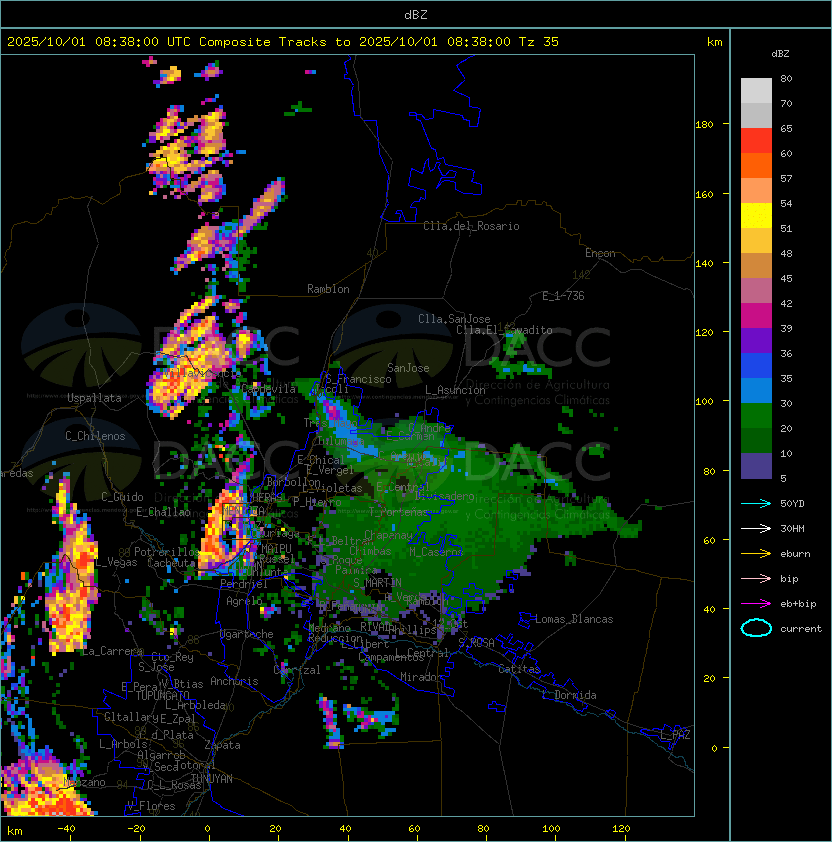This screenshot has width=832, height=842.
Task: Click the 'E_Challao' map label
Action: coord(163,512)
